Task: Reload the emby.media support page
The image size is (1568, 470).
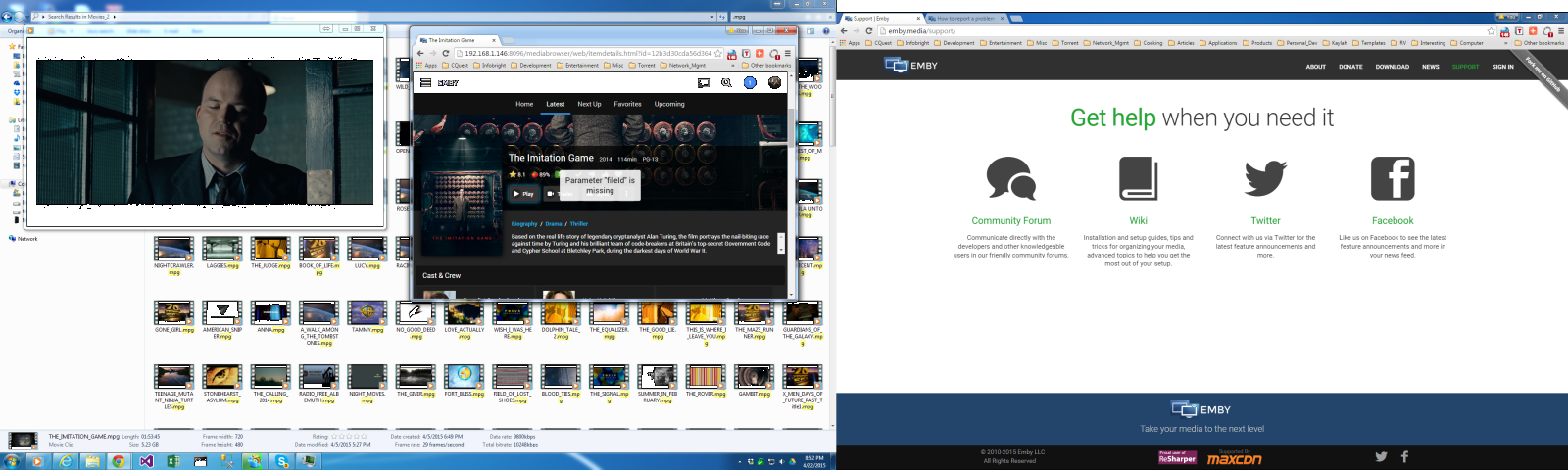Action: (x=869, y=31)
